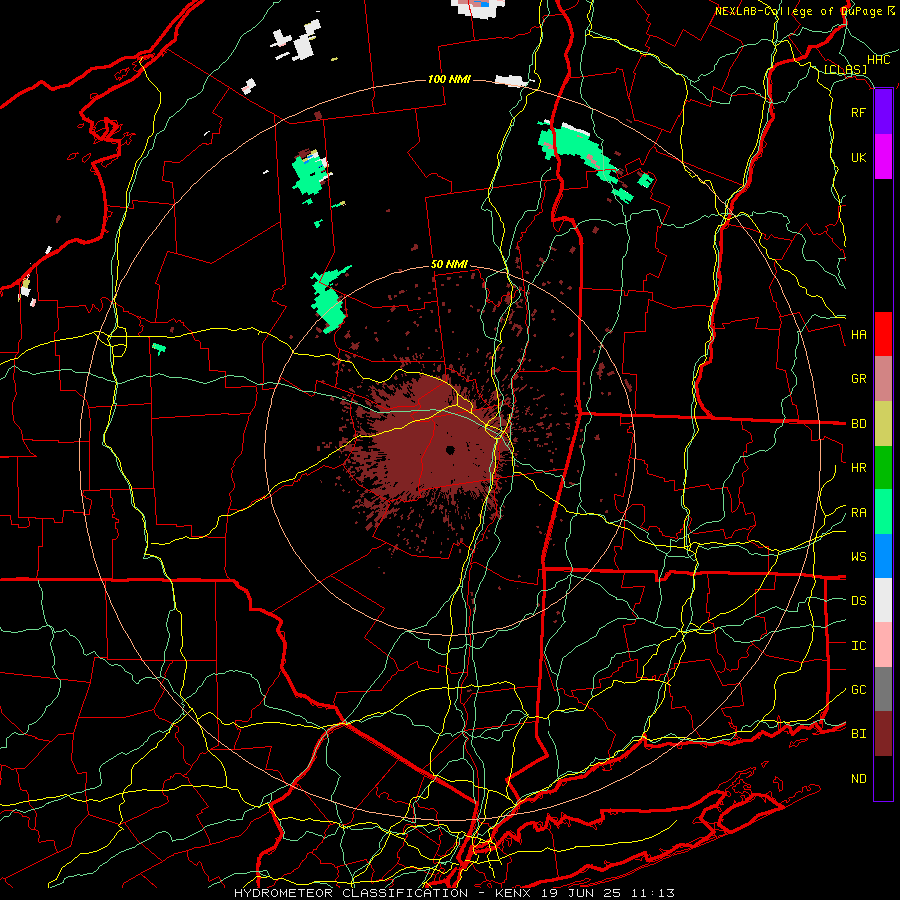Viewport: 900px width, 900px height.
Task: Click the DS legend label
Action: coord(858,601)
